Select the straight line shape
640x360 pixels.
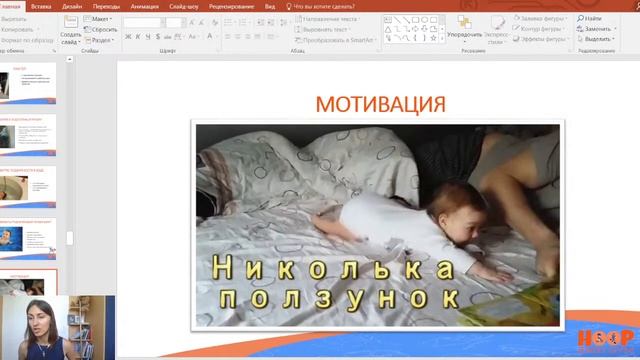point(397,20)
